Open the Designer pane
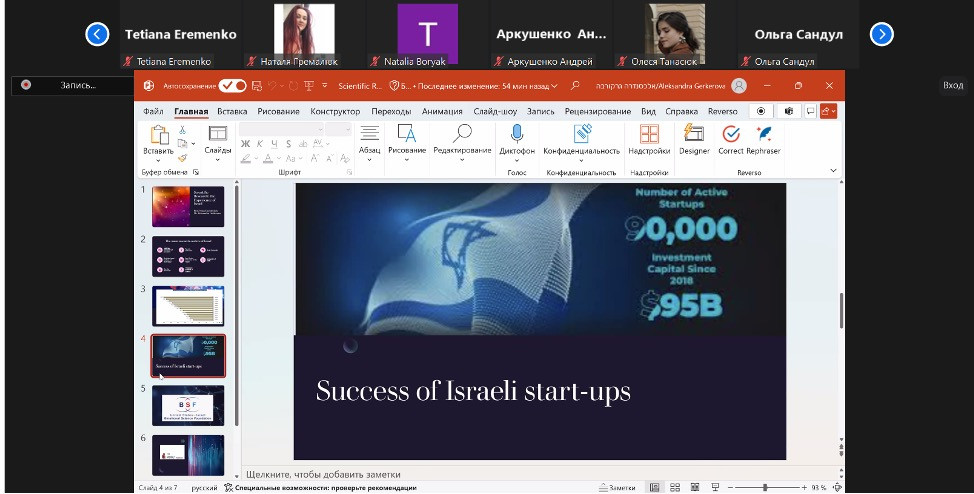 click(694, 134)
